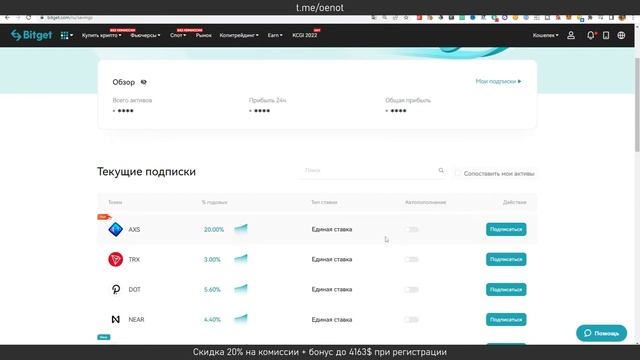Image resolution: width=640 pixels, height=360 pixels.
Task: Click the AXS rate chart icon
Action: point(241,229)
